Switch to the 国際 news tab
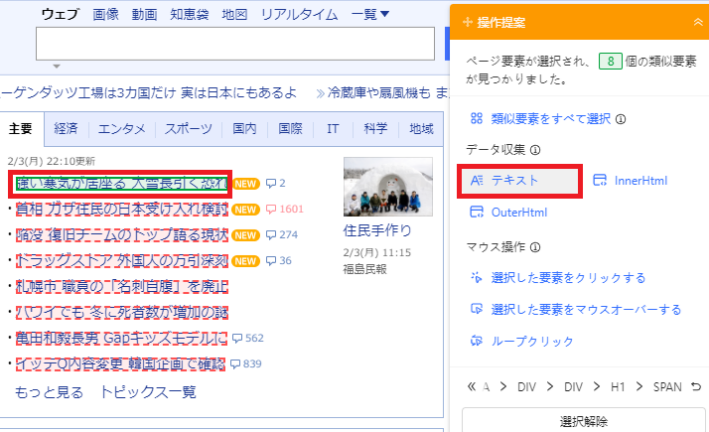This screenshot has height=432, width=709. [290, 129]
